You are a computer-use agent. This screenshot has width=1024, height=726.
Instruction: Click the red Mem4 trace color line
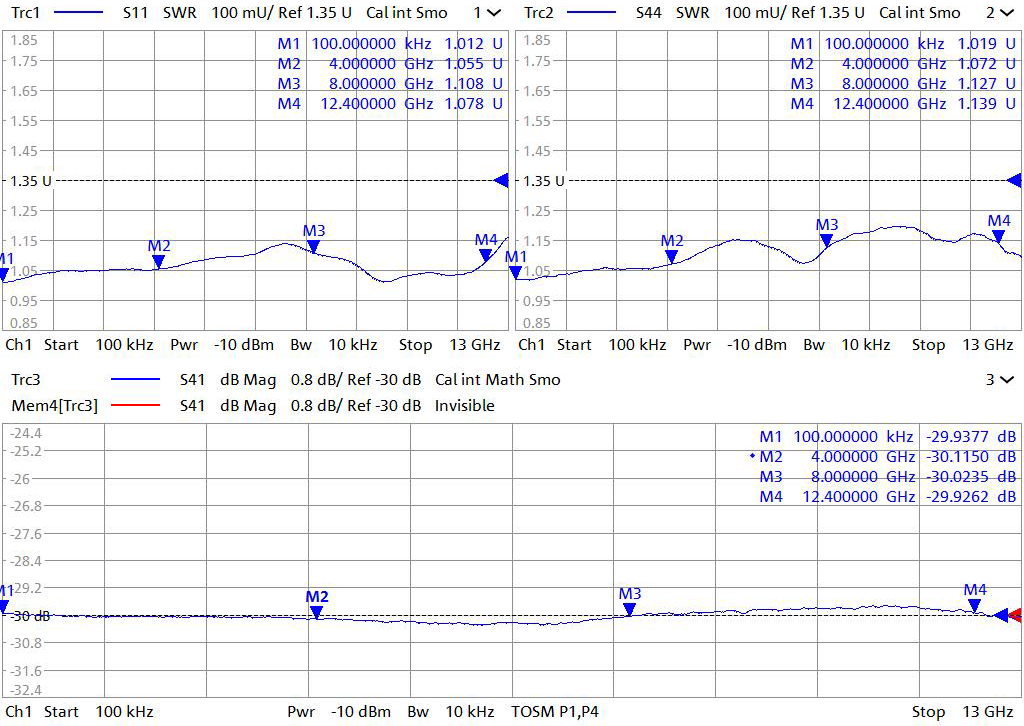click(137, 406)
